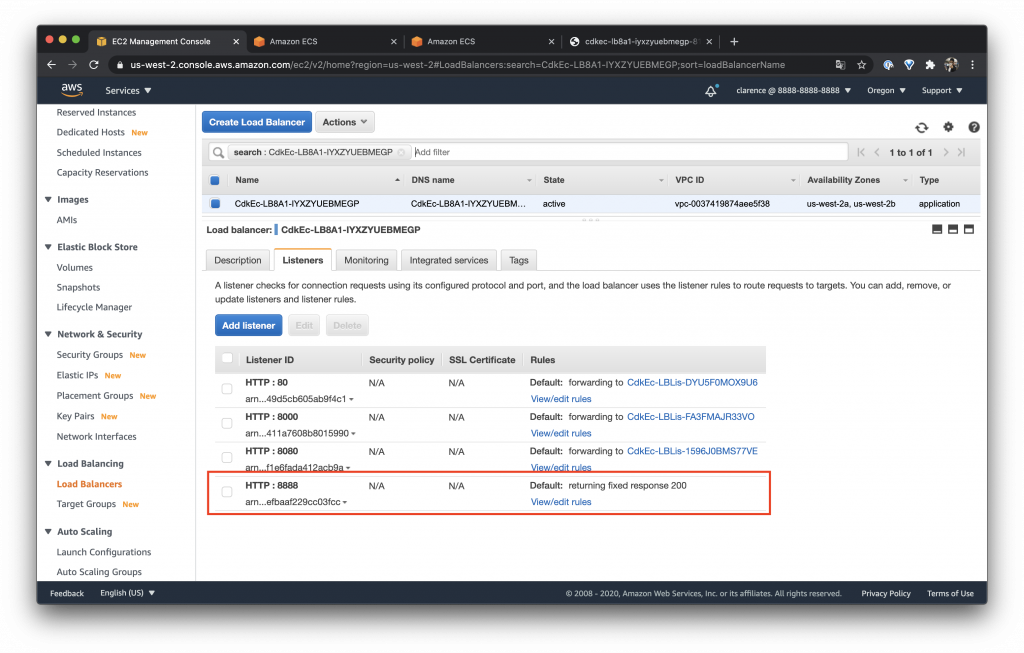The height and width of the screenshot is (653, 1024).
Task: Open the clarence account dropdown
Action: 793,91
